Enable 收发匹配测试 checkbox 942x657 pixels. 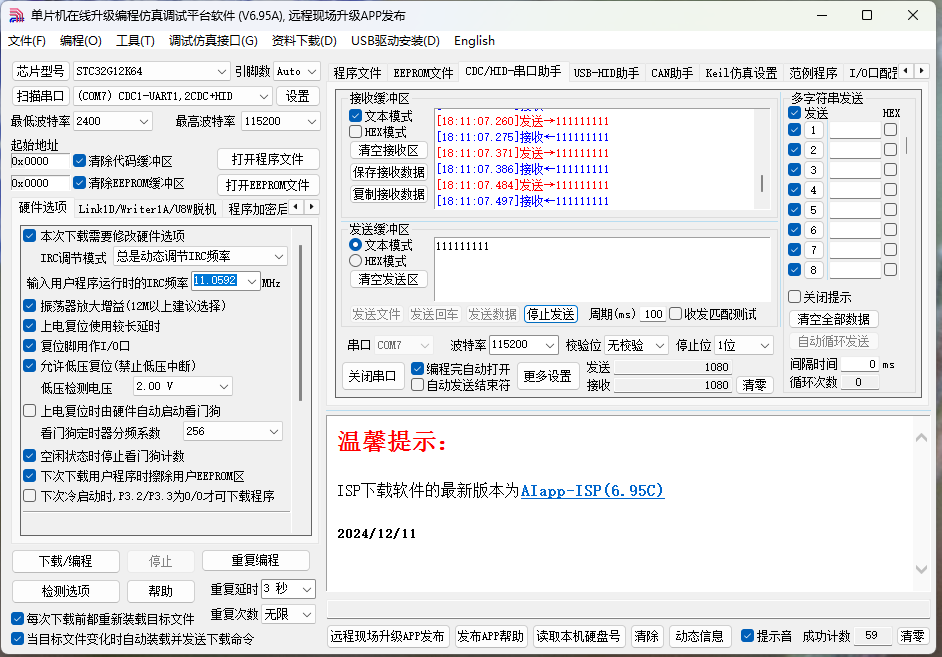pyautogui.click(x=675, y=313)
